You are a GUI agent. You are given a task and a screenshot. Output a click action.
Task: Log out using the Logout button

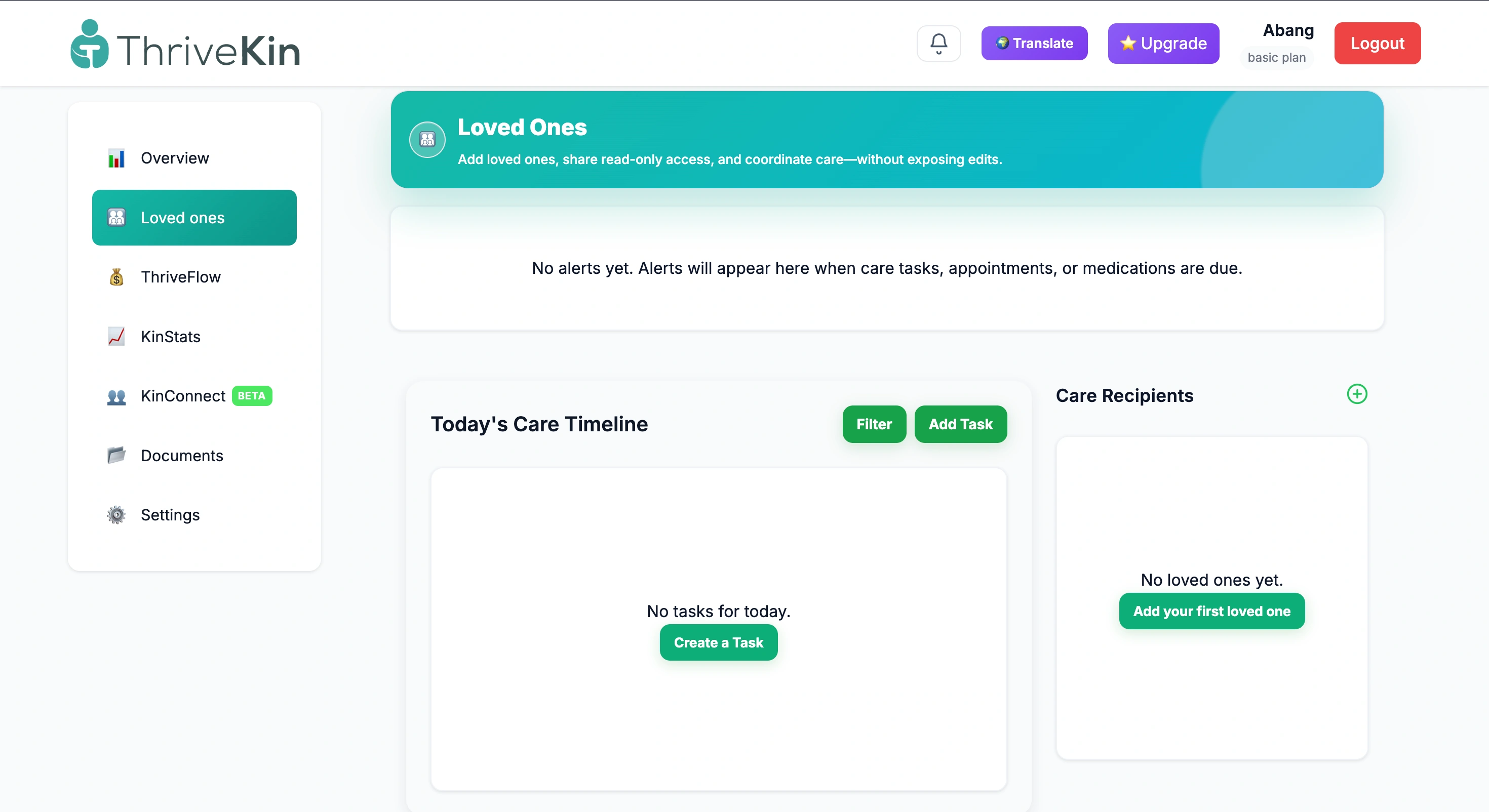[x=1377, y=44]
